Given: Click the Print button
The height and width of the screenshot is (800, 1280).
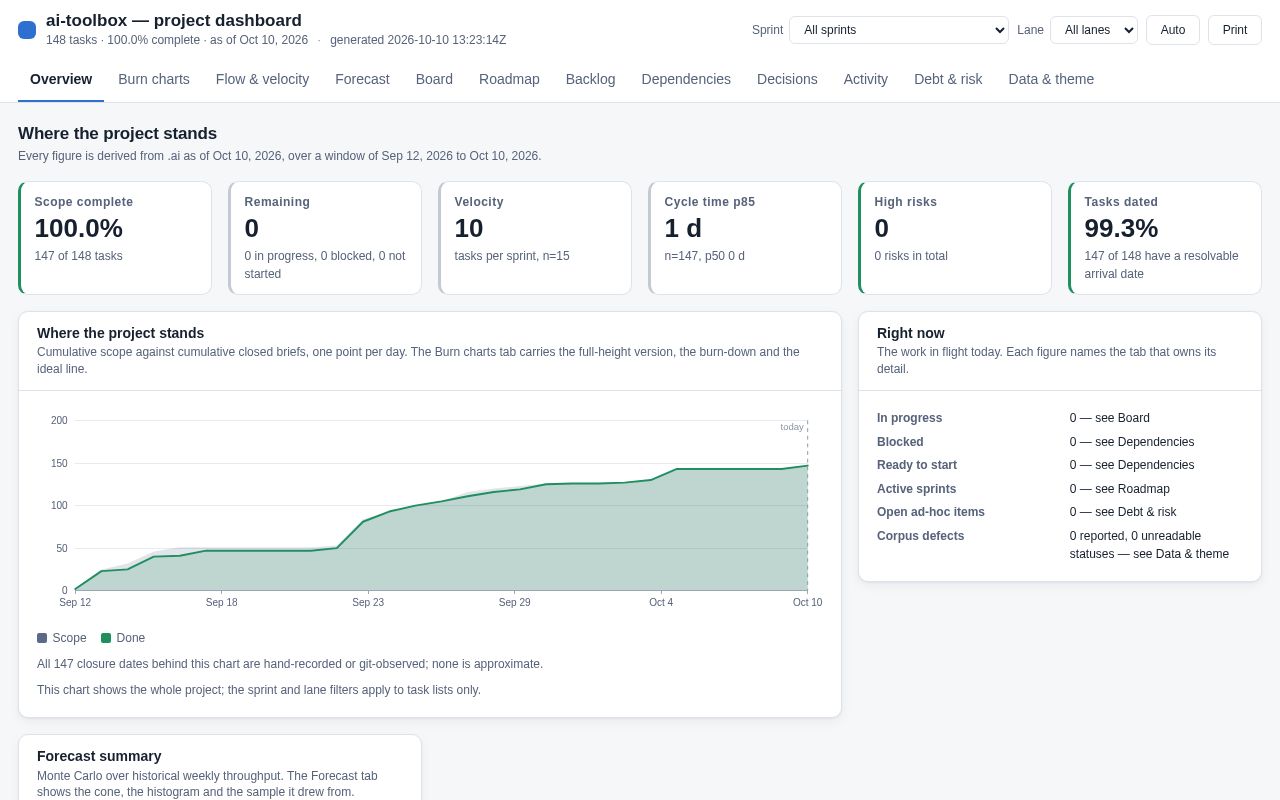Looking at the screenshot, I should click(1235, 30).
